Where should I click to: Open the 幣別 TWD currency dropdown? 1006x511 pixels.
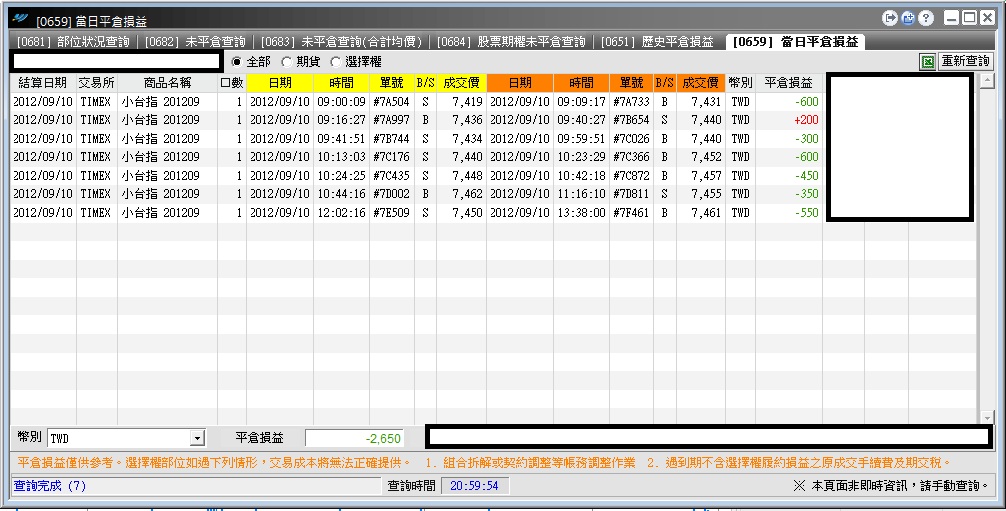198,438
